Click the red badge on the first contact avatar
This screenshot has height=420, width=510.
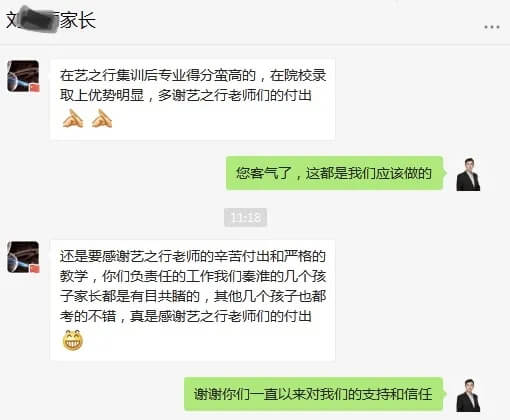click(35, 88)
